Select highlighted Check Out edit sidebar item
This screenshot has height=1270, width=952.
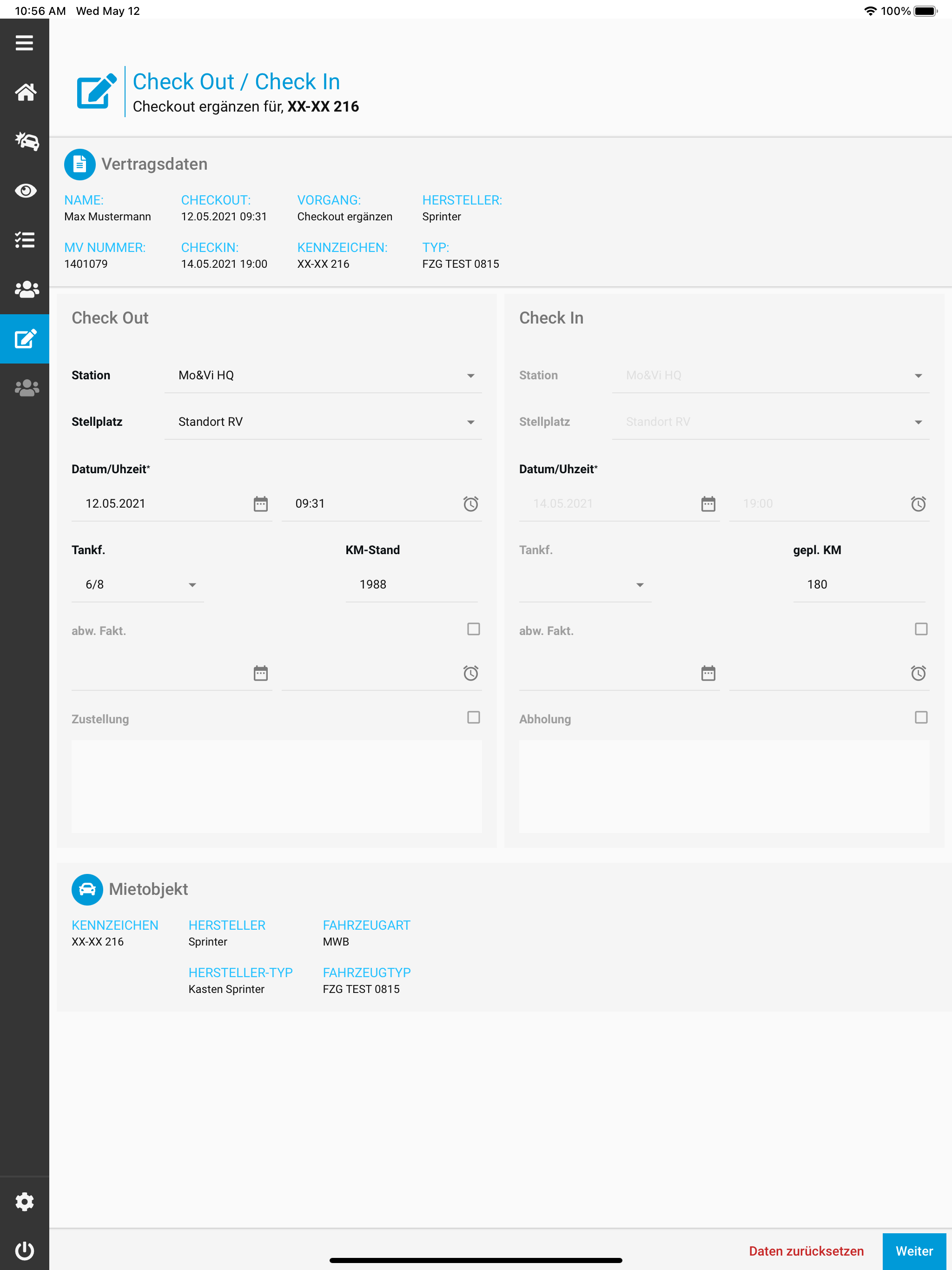pyautogui.click(x=25, y=339)
